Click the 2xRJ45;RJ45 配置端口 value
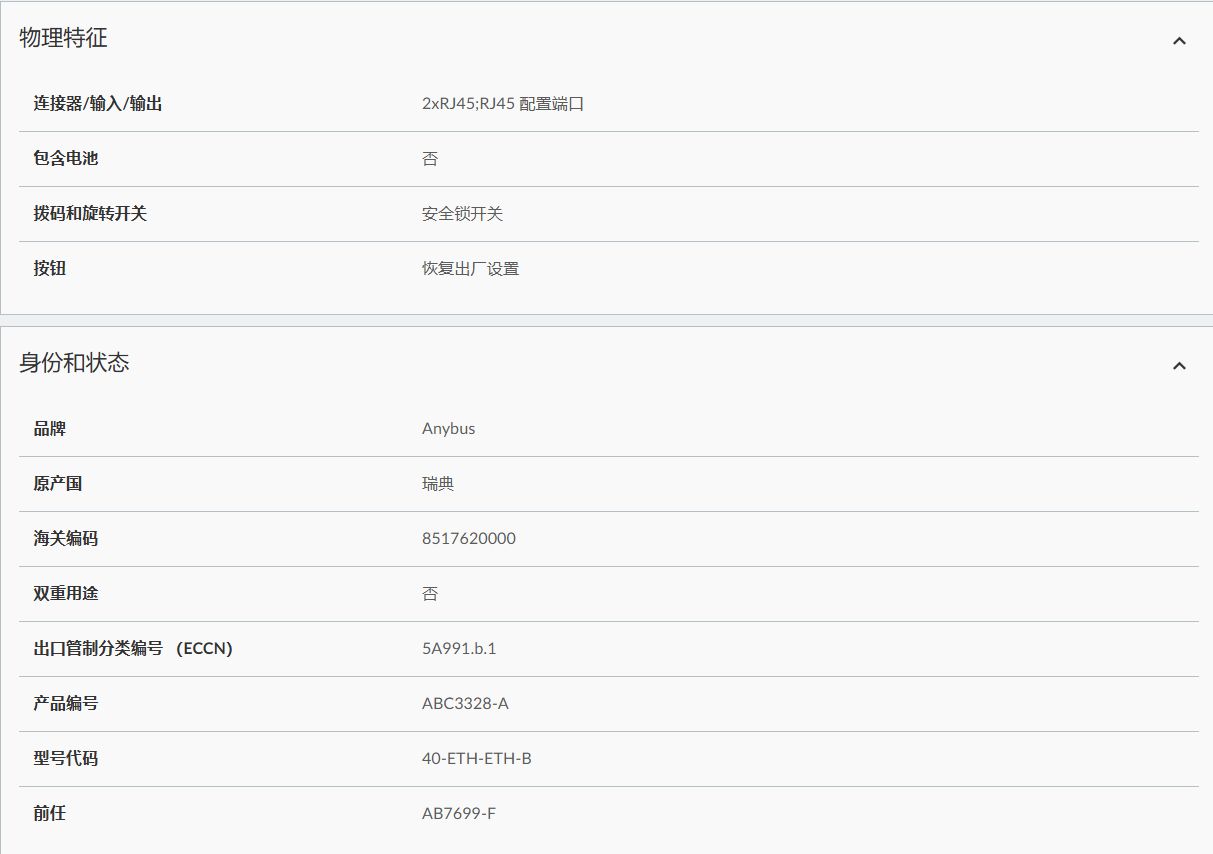The height and width of the screenshot is (854, 1213). point(503,103)
